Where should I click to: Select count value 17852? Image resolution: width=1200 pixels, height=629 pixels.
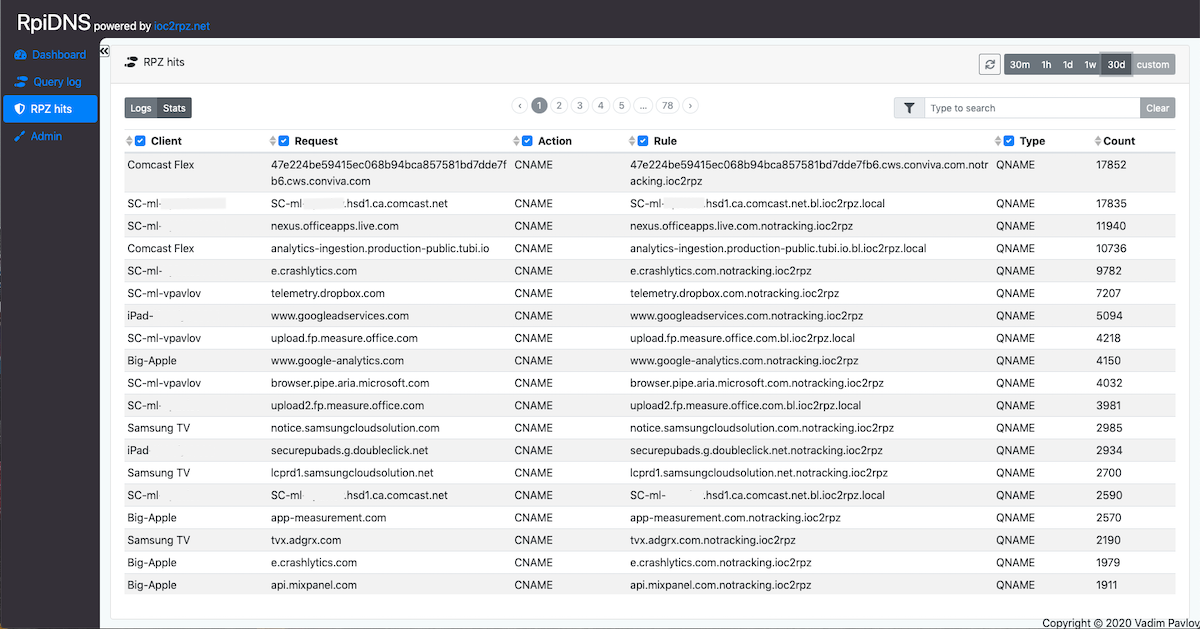click(x=1112, y=164)
